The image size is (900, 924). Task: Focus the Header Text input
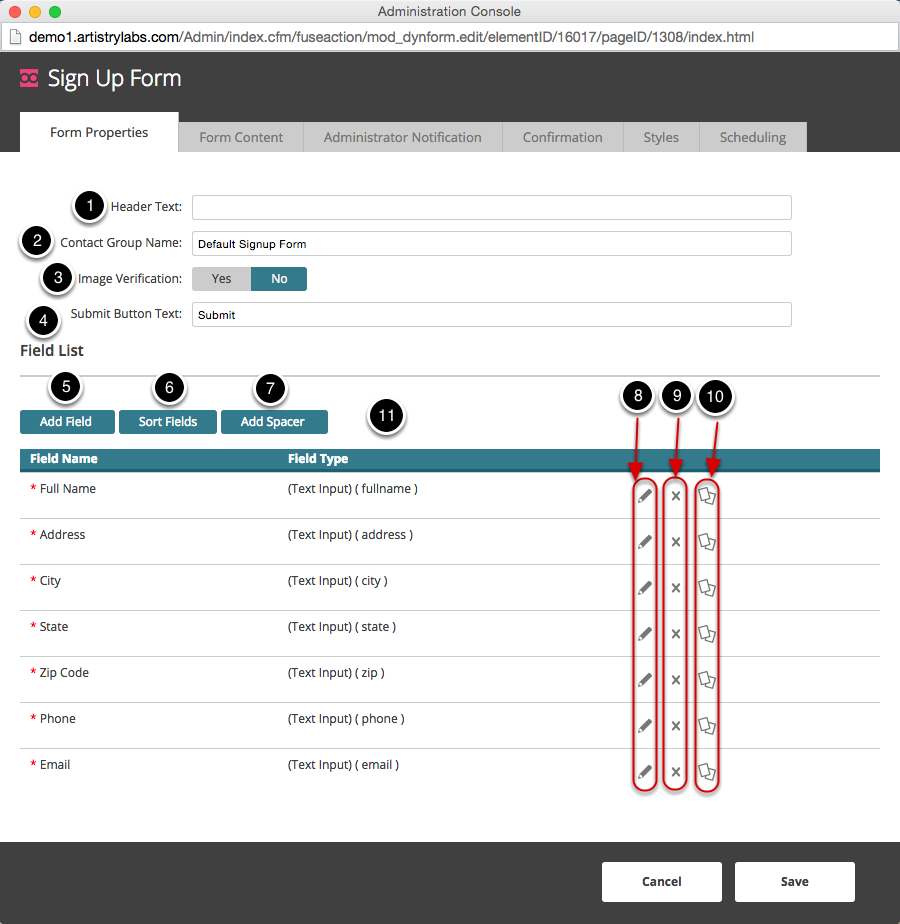coord(492,207)
